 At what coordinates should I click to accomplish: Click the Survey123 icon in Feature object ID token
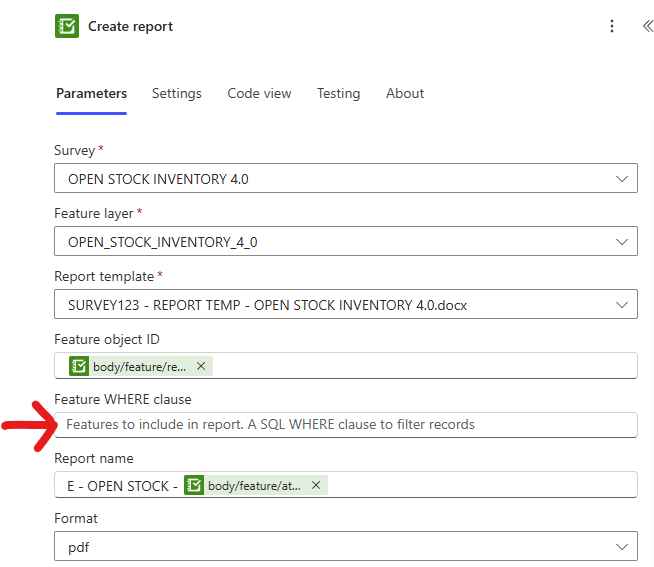point(79,366)
